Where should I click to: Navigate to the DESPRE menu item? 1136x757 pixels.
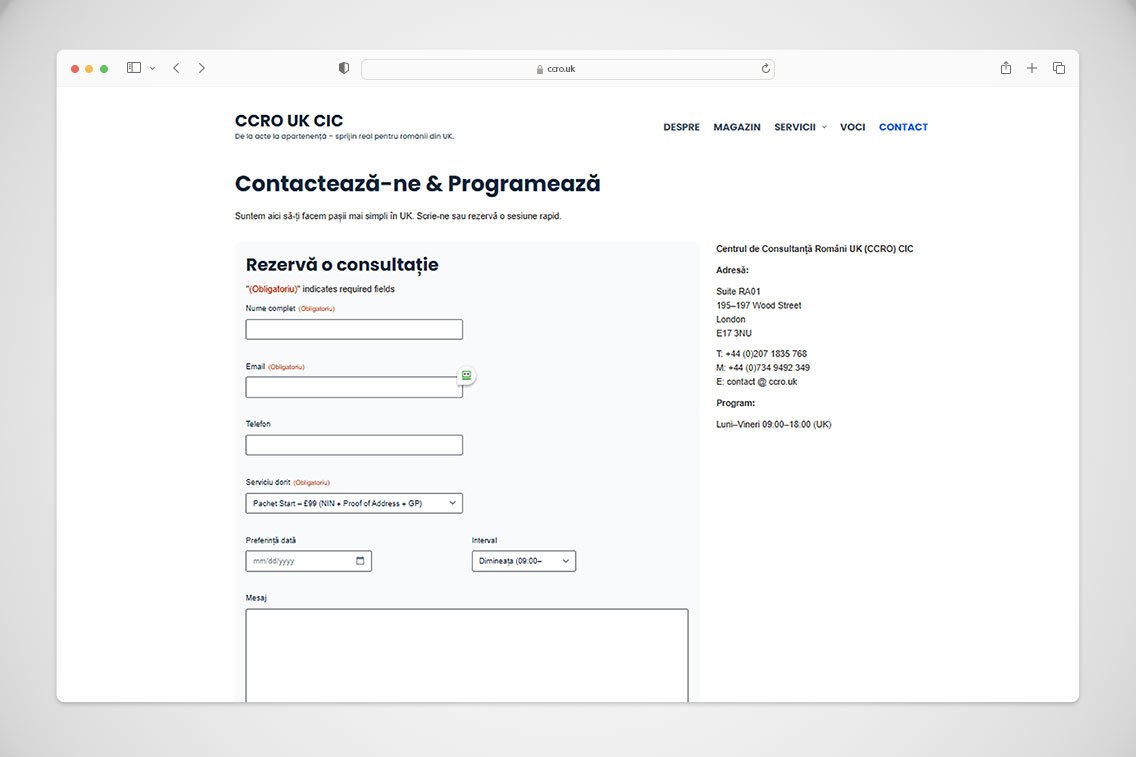(681, 127)
